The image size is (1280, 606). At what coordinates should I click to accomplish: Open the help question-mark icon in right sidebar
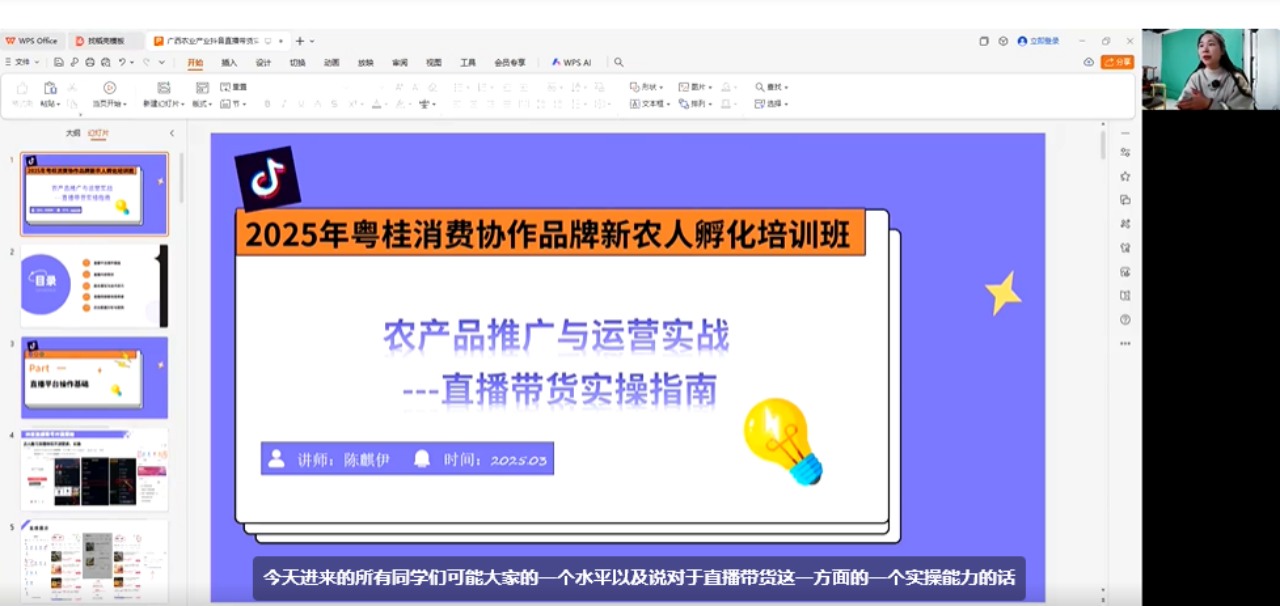point(1125,320)
